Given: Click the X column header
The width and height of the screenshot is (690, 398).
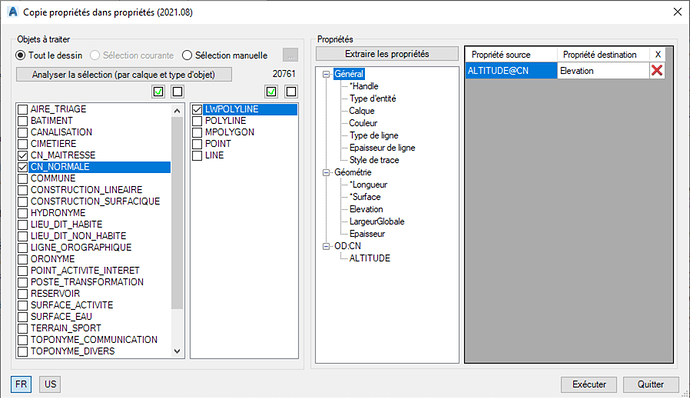Looking at the screenshot, I should [x=657, y=55].
